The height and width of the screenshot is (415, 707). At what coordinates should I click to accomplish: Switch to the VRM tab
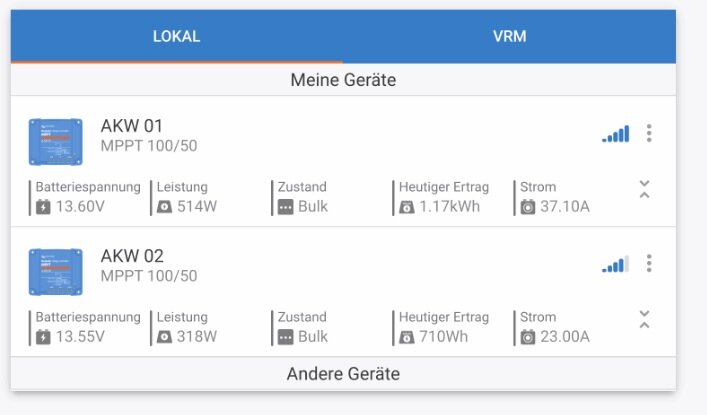[x=510, y=36]
